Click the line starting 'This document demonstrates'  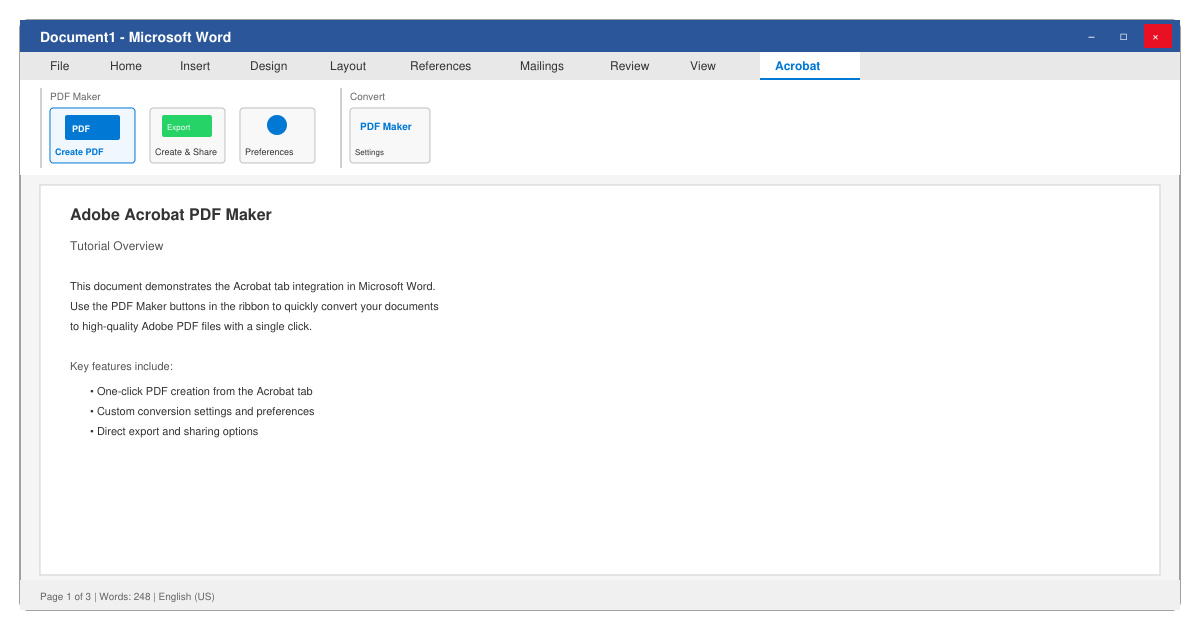coord(253,286)
